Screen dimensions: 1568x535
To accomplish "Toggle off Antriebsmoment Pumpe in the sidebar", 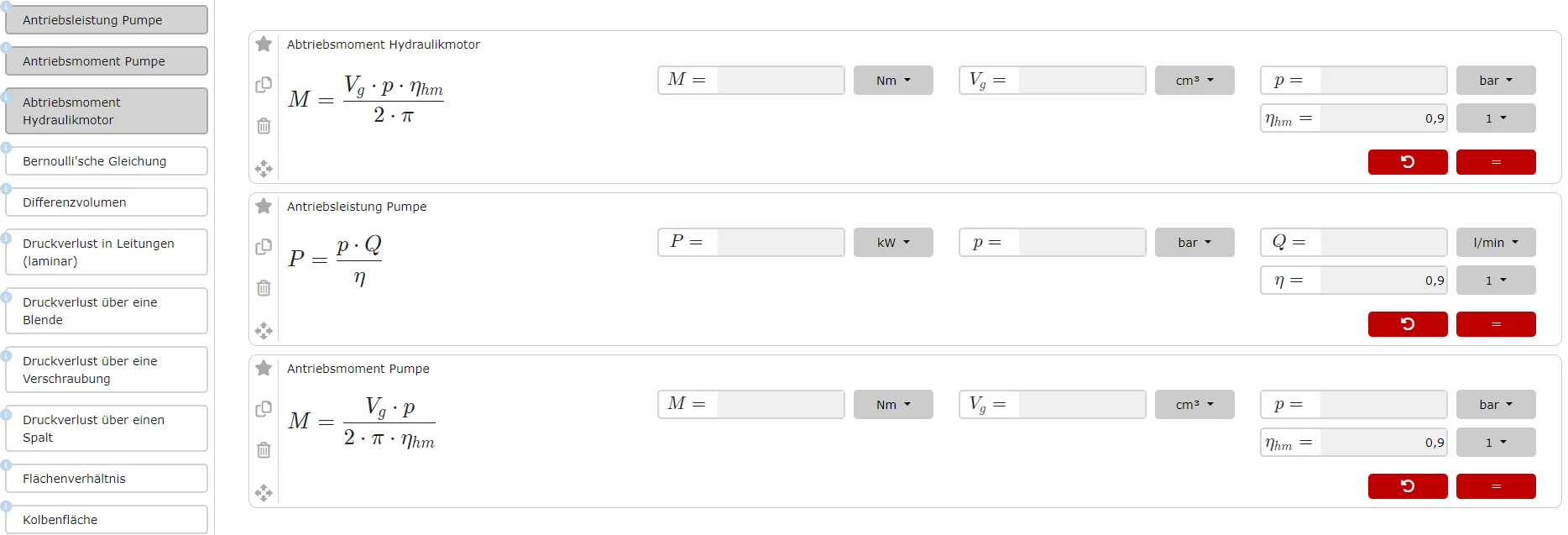I will (x=106, y=61).
